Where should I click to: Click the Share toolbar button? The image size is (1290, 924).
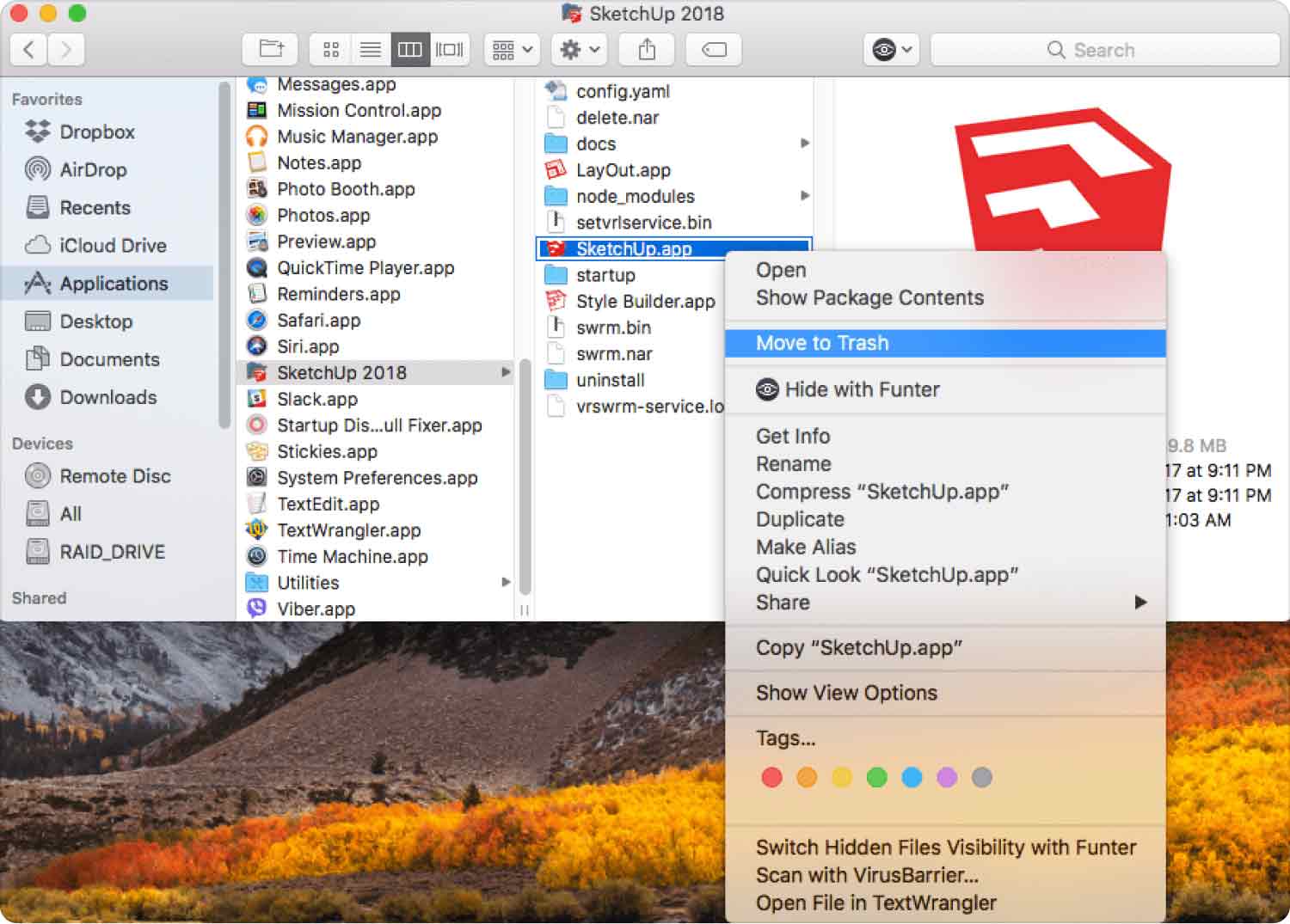647,50
